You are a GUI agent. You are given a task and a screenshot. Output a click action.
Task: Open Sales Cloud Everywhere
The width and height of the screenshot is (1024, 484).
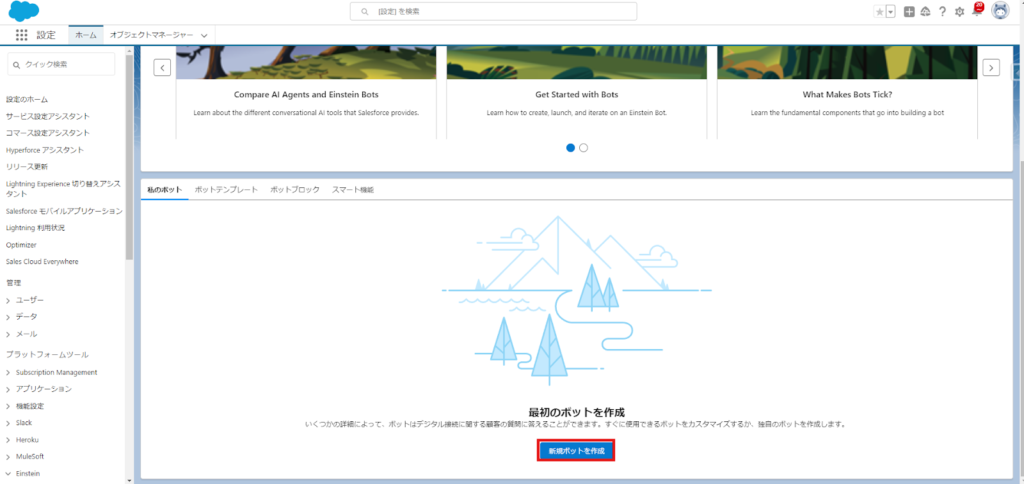tap(42, 261)
